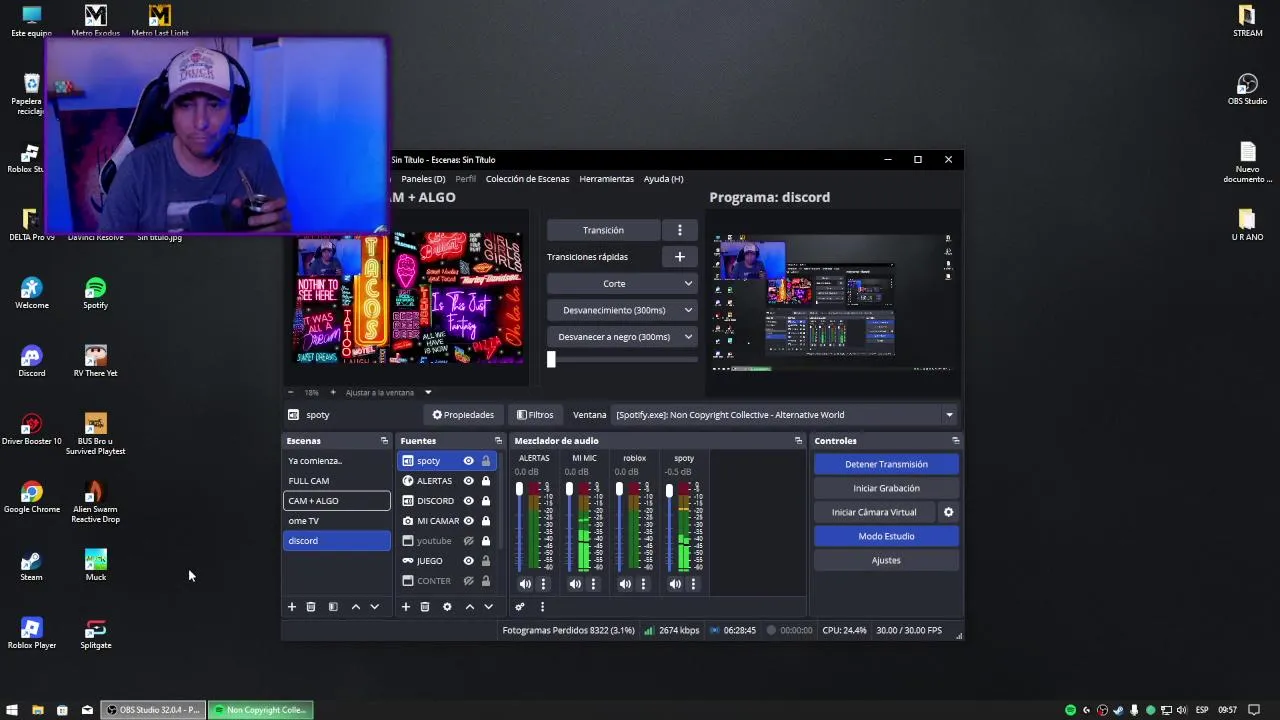The image size is (1280, 720).
Task: Open spoty channel three-dot options
Action: point(693,584)
